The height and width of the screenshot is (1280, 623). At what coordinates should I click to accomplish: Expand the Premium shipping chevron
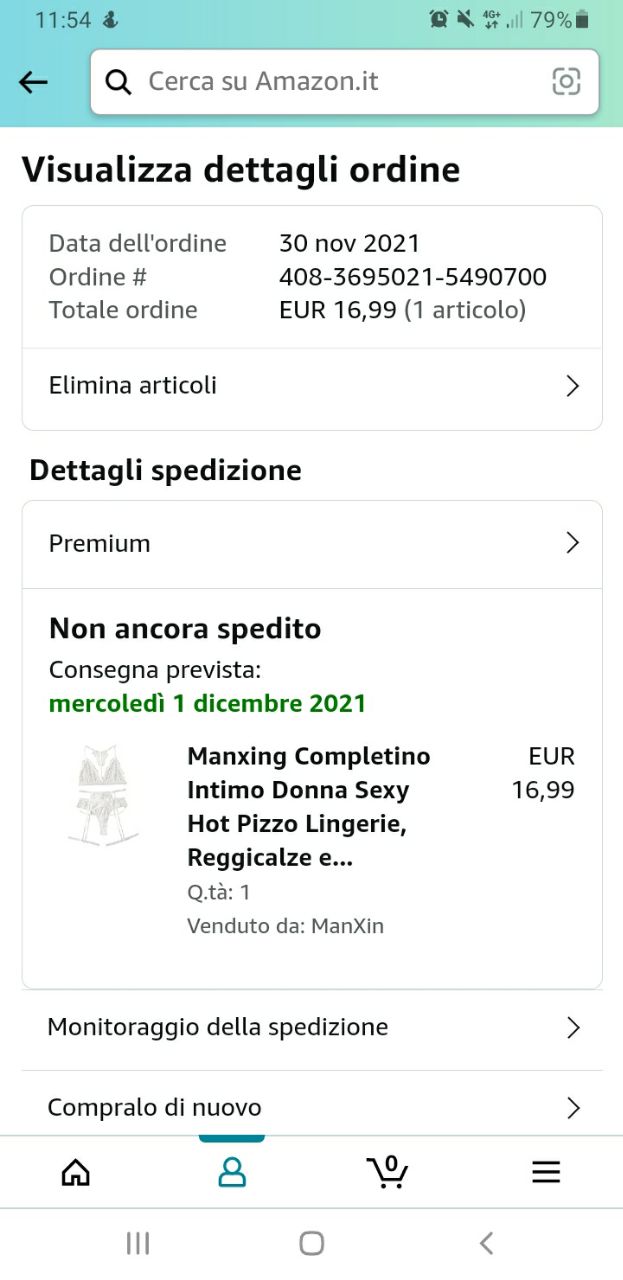[572, 543]
